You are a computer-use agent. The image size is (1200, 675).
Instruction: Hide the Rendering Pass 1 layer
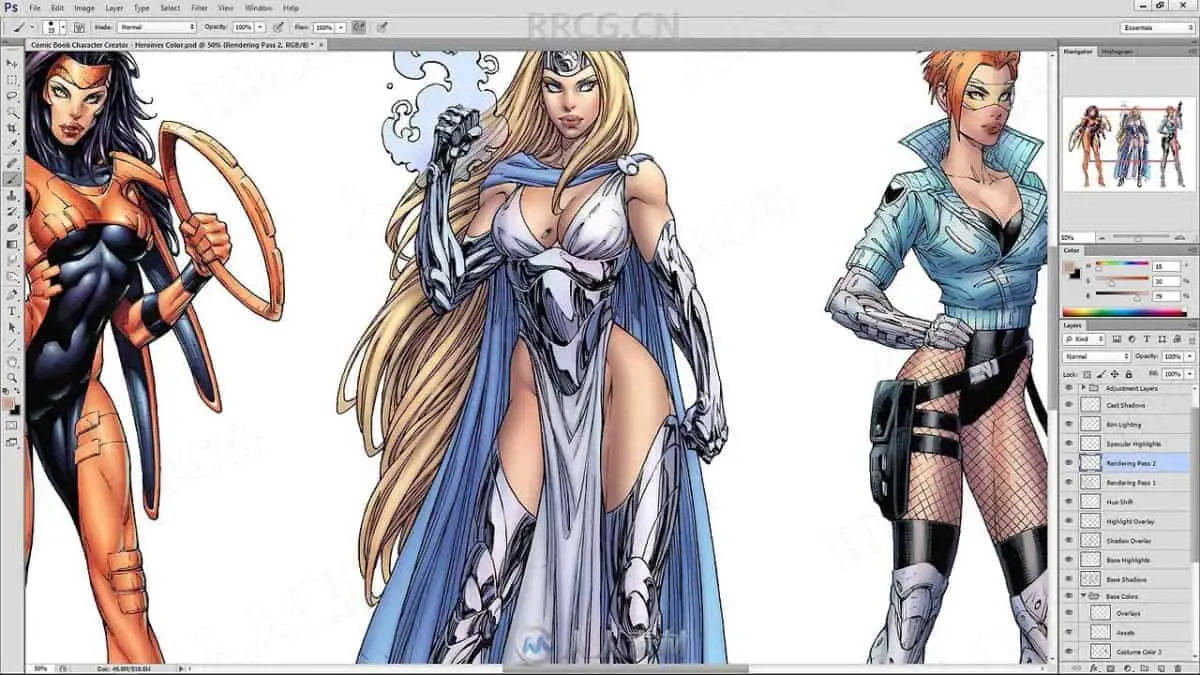point(1069,482)
